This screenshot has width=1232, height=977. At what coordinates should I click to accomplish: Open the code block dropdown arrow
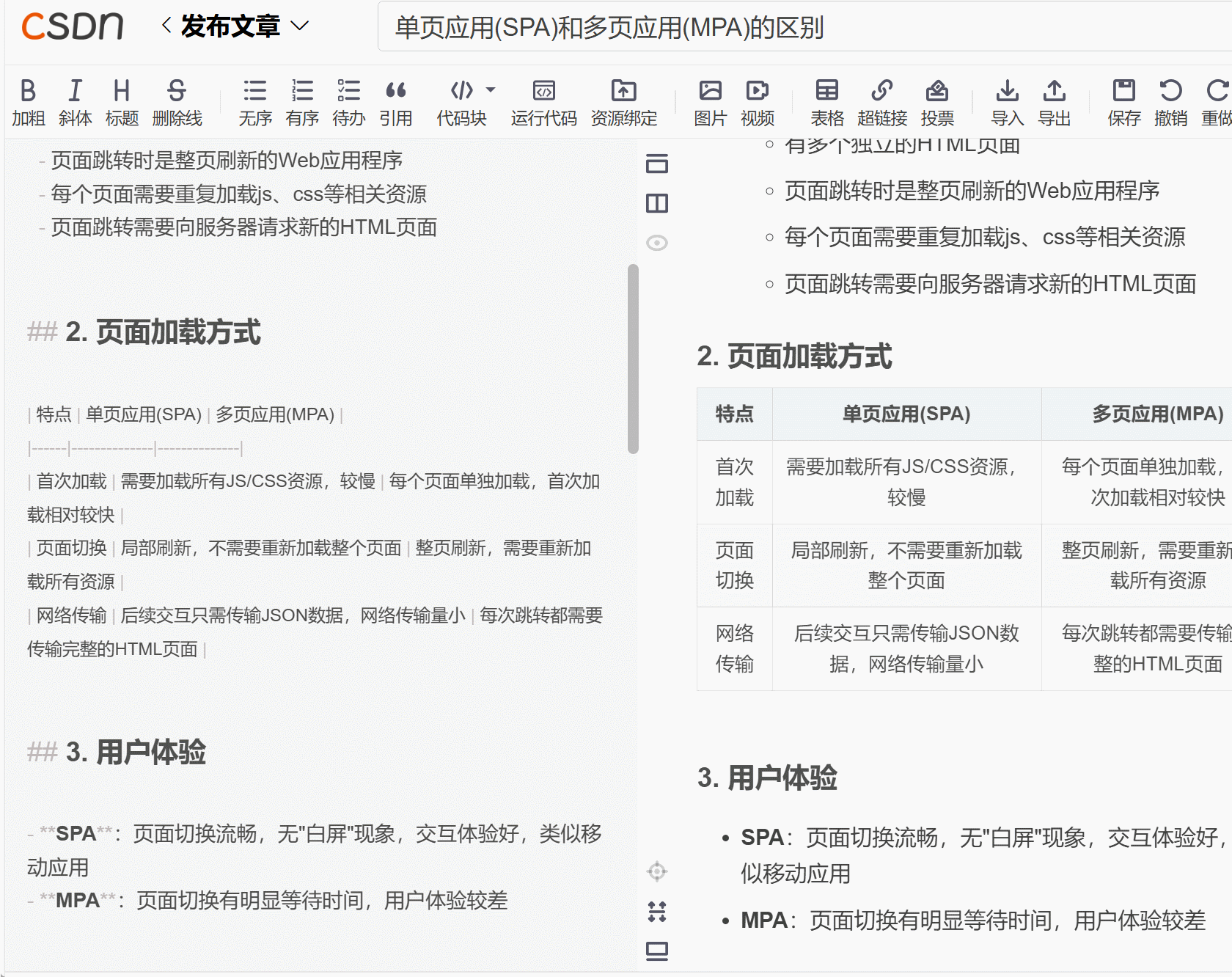point(491,89)
